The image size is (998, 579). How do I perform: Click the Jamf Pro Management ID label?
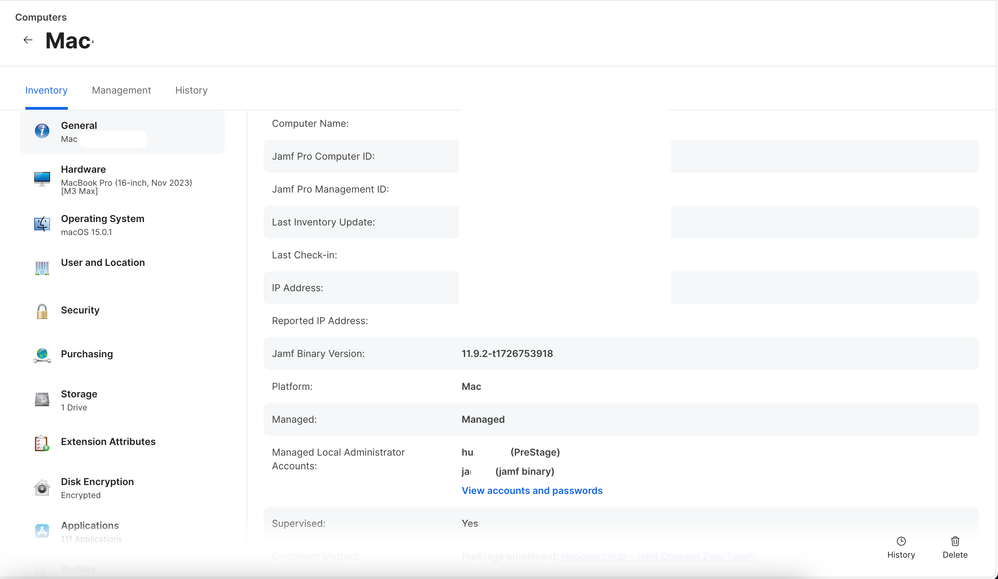(330, 190)
